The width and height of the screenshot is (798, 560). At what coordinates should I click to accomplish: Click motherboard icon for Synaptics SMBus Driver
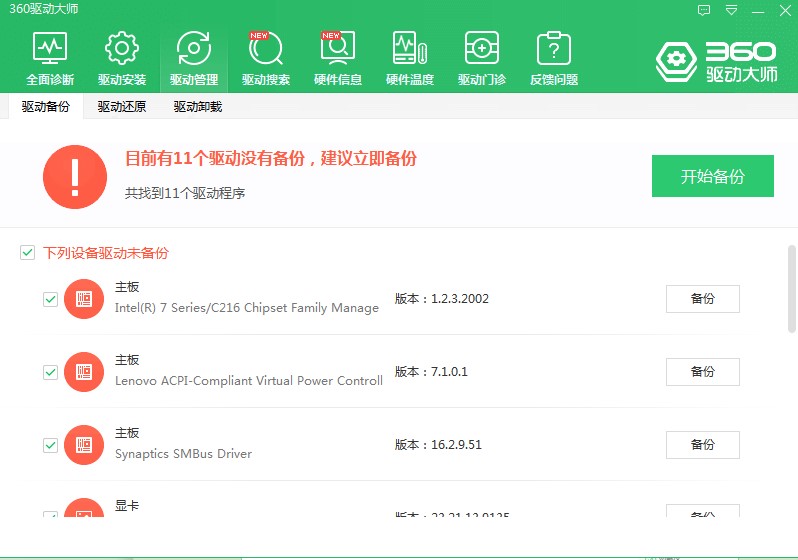click(x=84, y=445)
